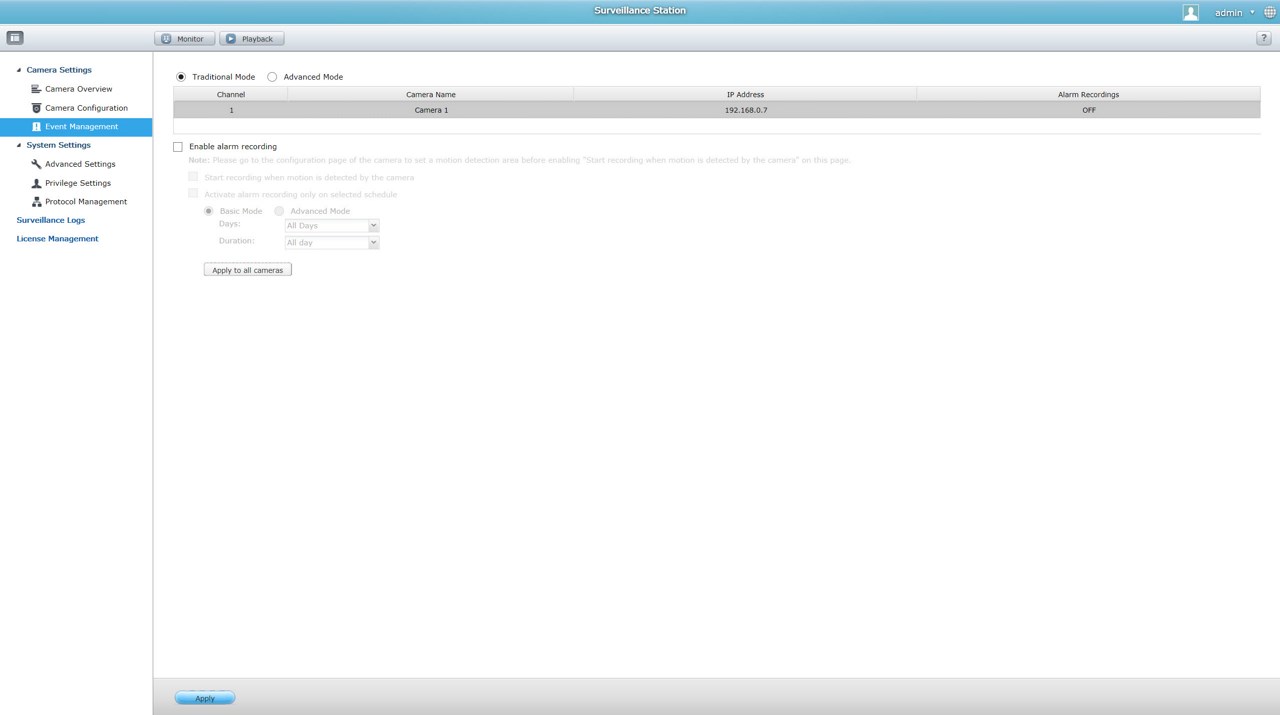
Task: Click the OFF alarm recordings cell
Action: pos(1088,110)
